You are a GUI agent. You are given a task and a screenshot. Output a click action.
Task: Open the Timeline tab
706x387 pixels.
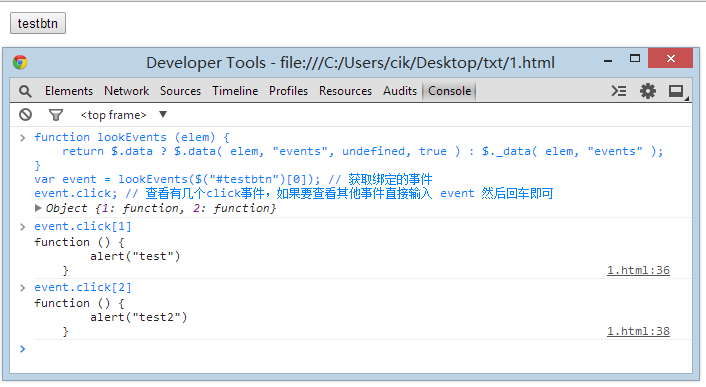pyautogui.click(x=235, y=91)
